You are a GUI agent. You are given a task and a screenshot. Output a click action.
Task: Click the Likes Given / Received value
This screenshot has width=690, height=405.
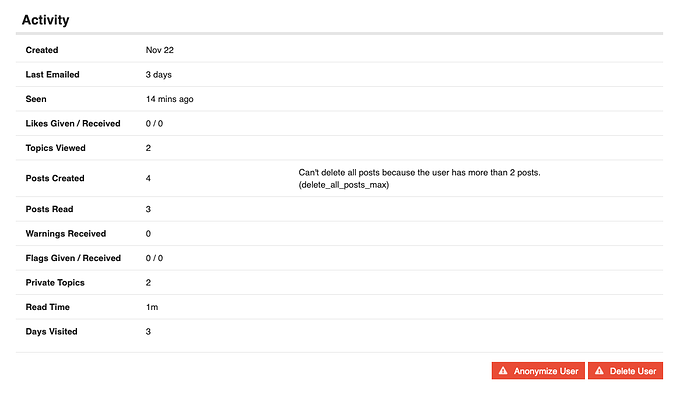pyautogui.click(x=154, y=124)
